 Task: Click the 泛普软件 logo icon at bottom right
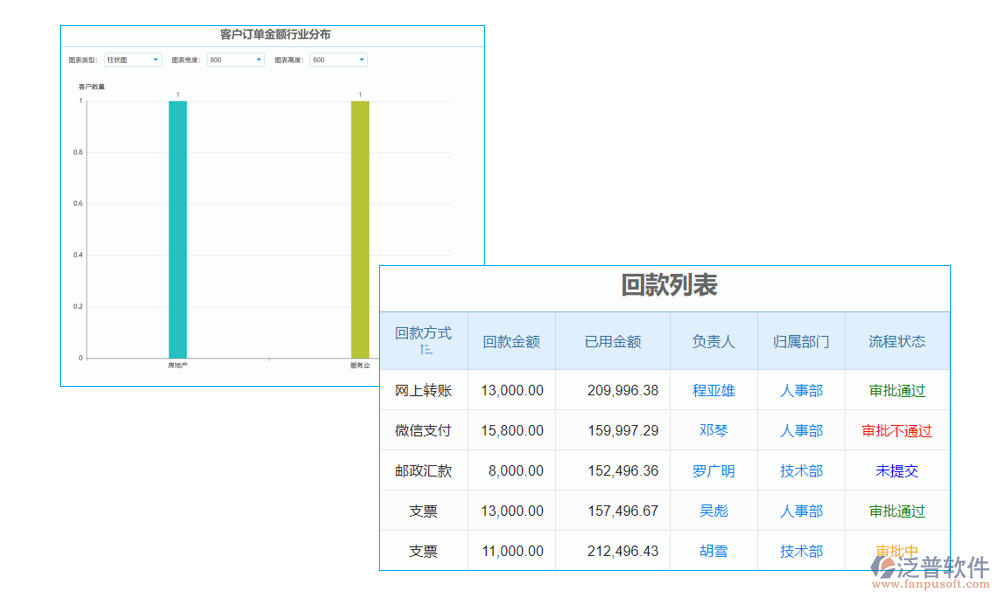tap(885, 565)
